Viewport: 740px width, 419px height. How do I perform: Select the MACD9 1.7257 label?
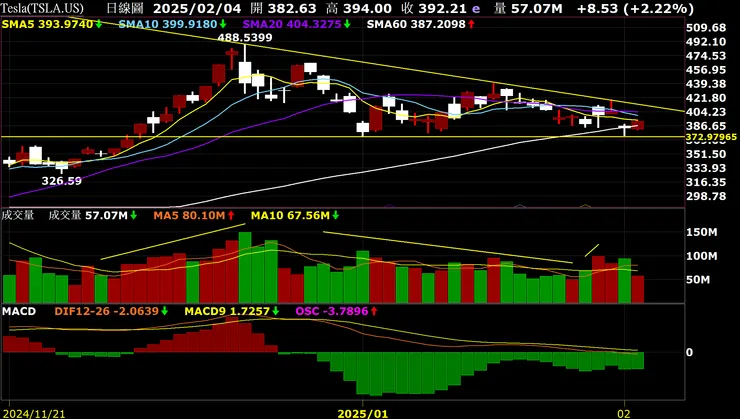click(227, 311)
